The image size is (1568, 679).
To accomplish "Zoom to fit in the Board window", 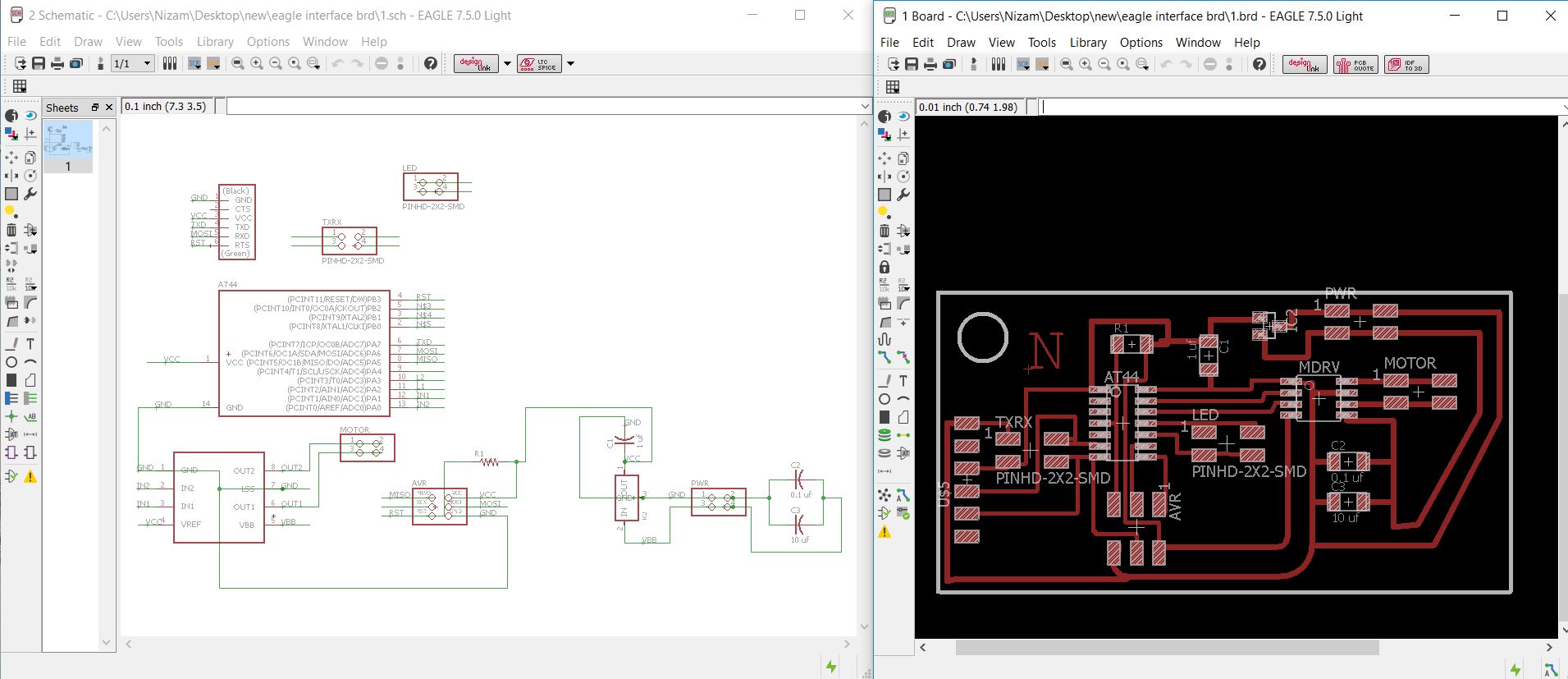I will pyautogui.click(x=1067, y=64).
